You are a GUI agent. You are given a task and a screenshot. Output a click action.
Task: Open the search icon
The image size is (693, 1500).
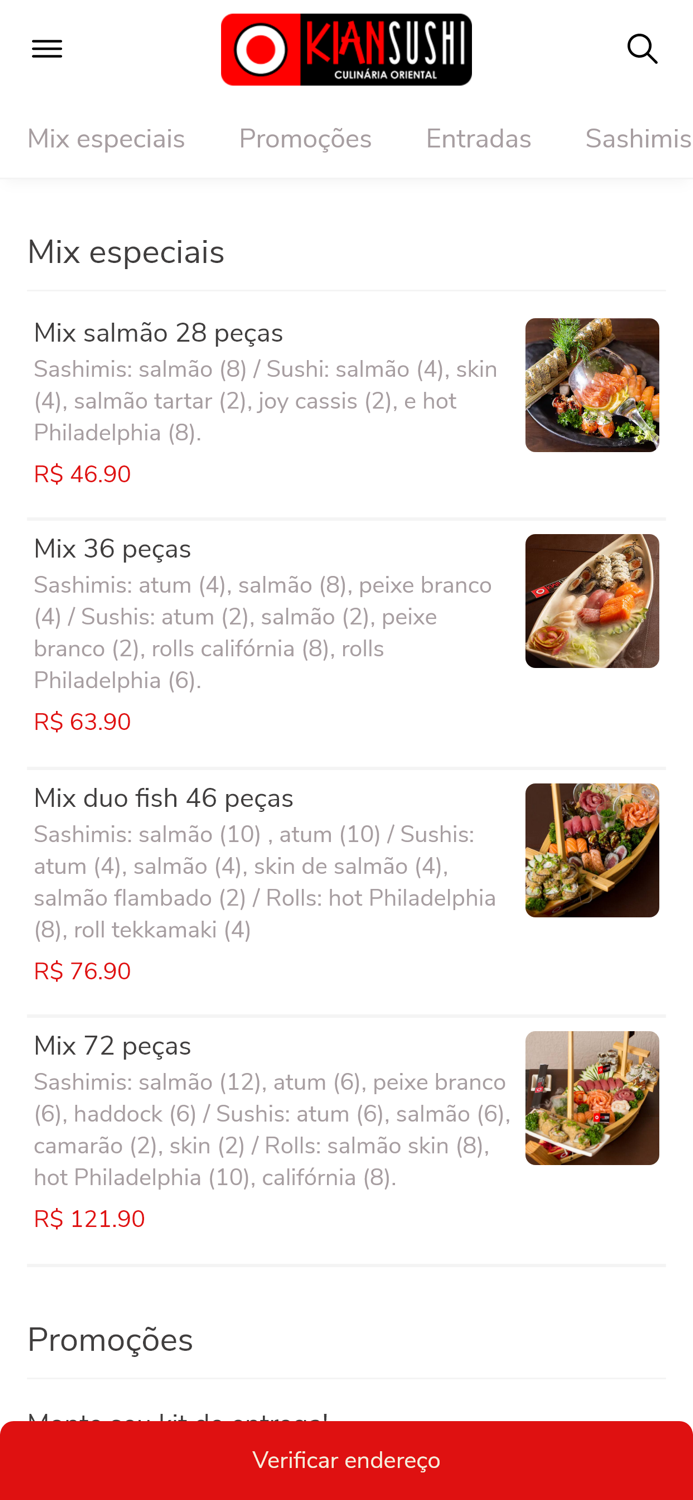[x=643, y=47]
